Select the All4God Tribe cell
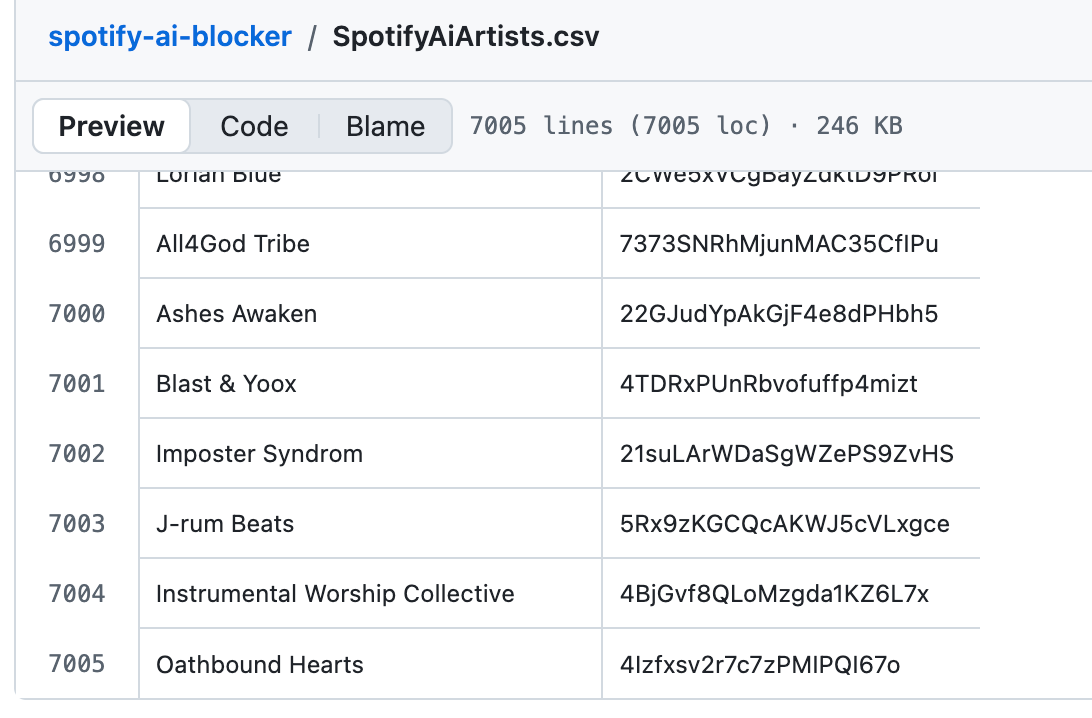Screen dimensions: 1092x718 click(370, 243)
